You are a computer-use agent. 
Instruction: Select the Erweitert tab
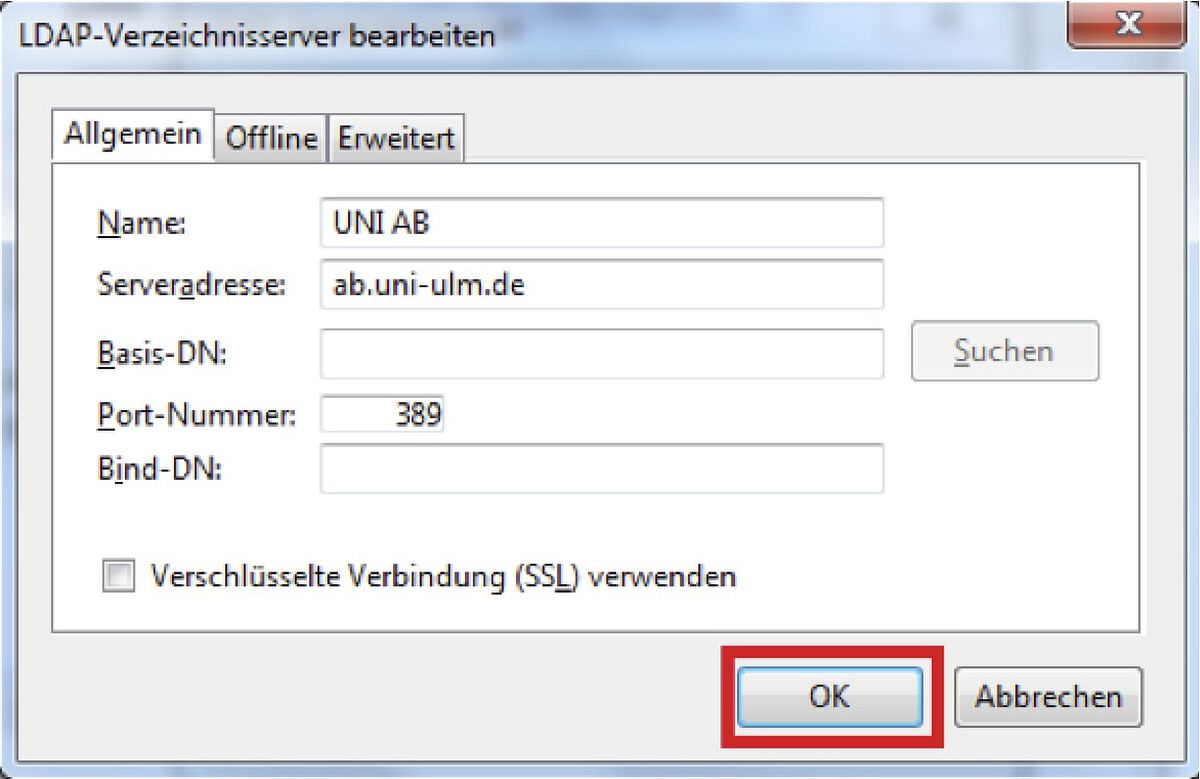(396, 139)
